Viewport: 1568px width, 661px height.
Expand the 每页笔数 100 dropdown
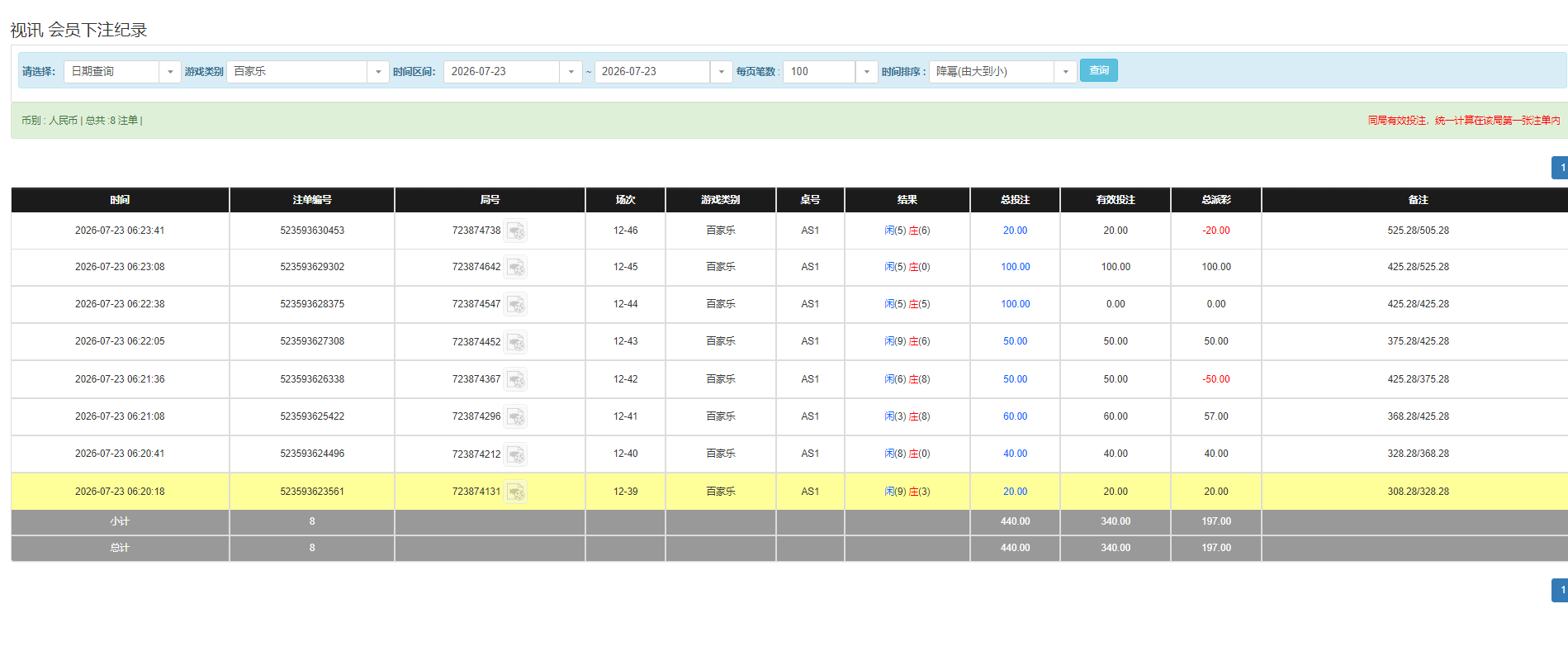[x=866, y=72]
